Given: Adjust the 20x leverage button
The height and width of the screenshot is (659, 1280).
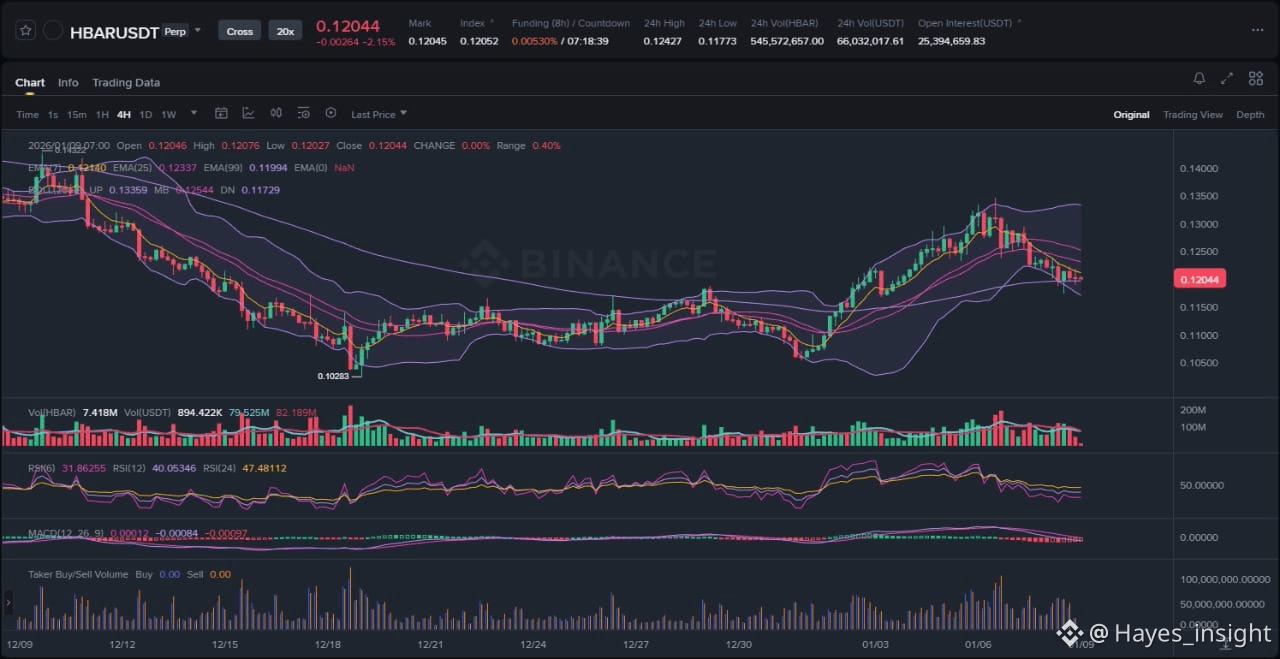Looking at the screenshot, I should pyautogui.click(x=285, y=31).
